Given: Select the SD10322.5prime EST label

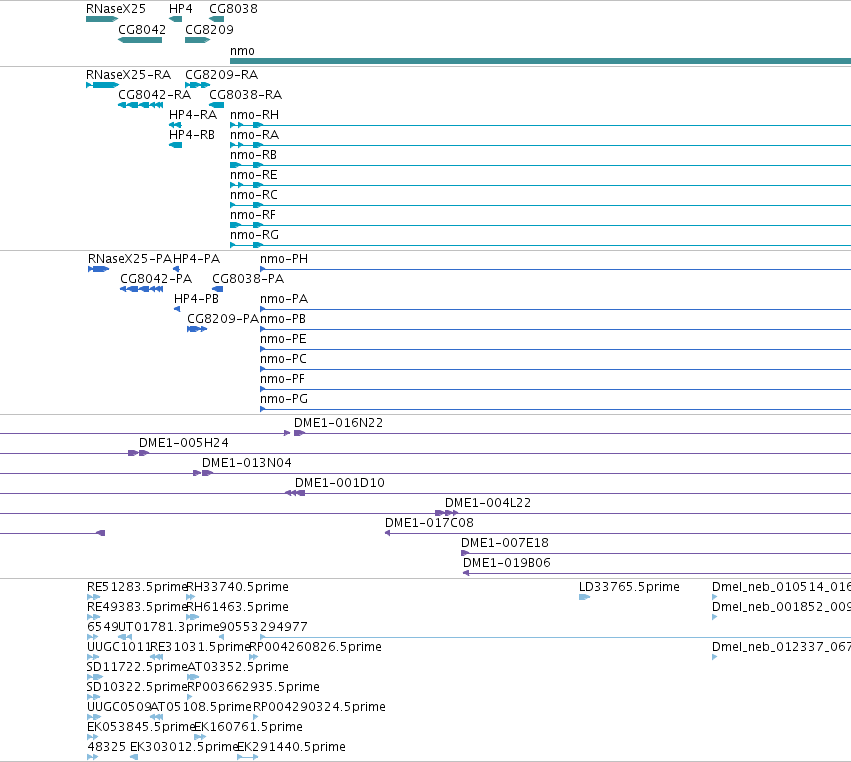Looking at the screenshot, I should point(137,687).
